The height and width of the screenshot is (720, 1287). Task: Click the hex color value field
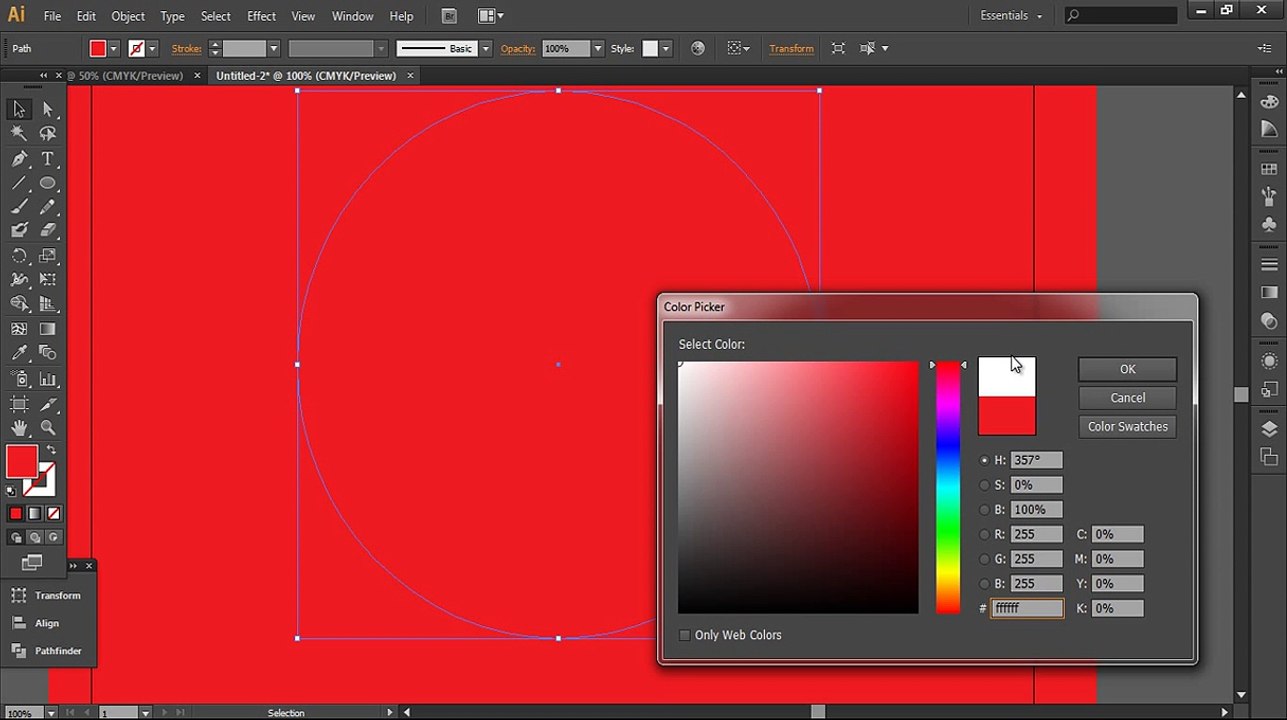click(1027, 608)
